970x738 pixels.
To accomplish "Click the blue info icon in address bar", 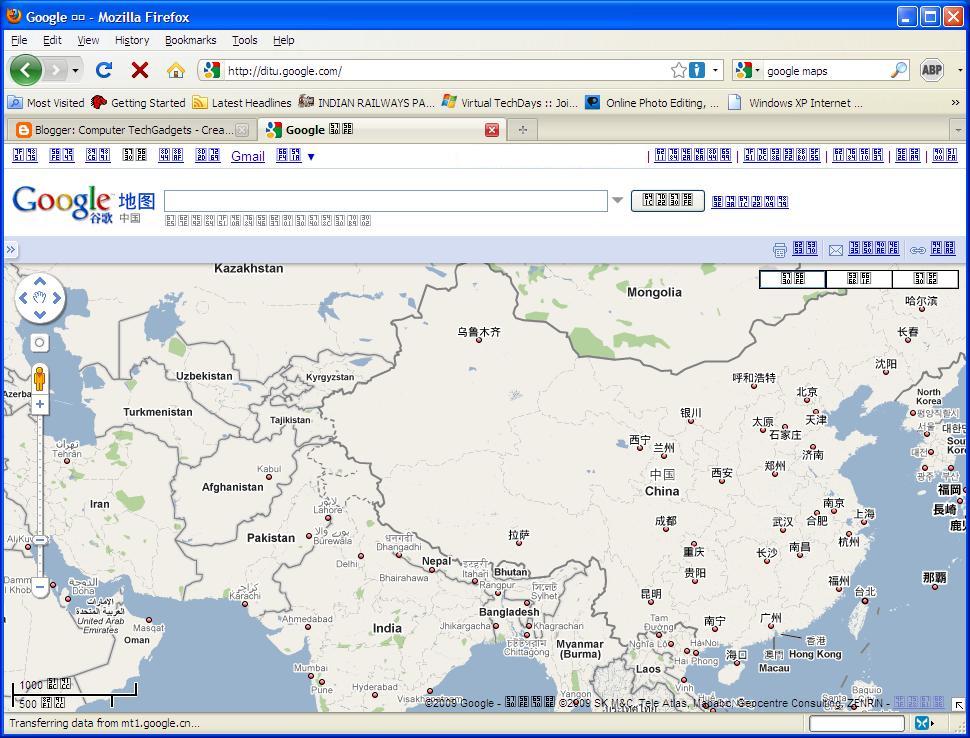I will pos(697,70).
